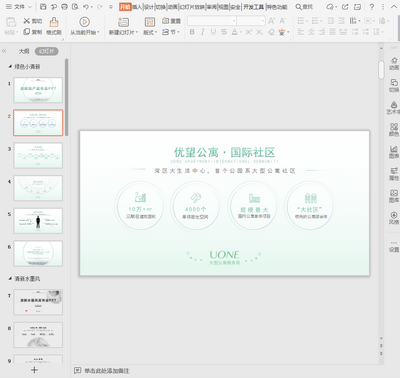Collapse the 清新水墨风 section
Image resolution: width=400 pixels, height=378 pixels.
pyautogui.click(x=10, y=279)
